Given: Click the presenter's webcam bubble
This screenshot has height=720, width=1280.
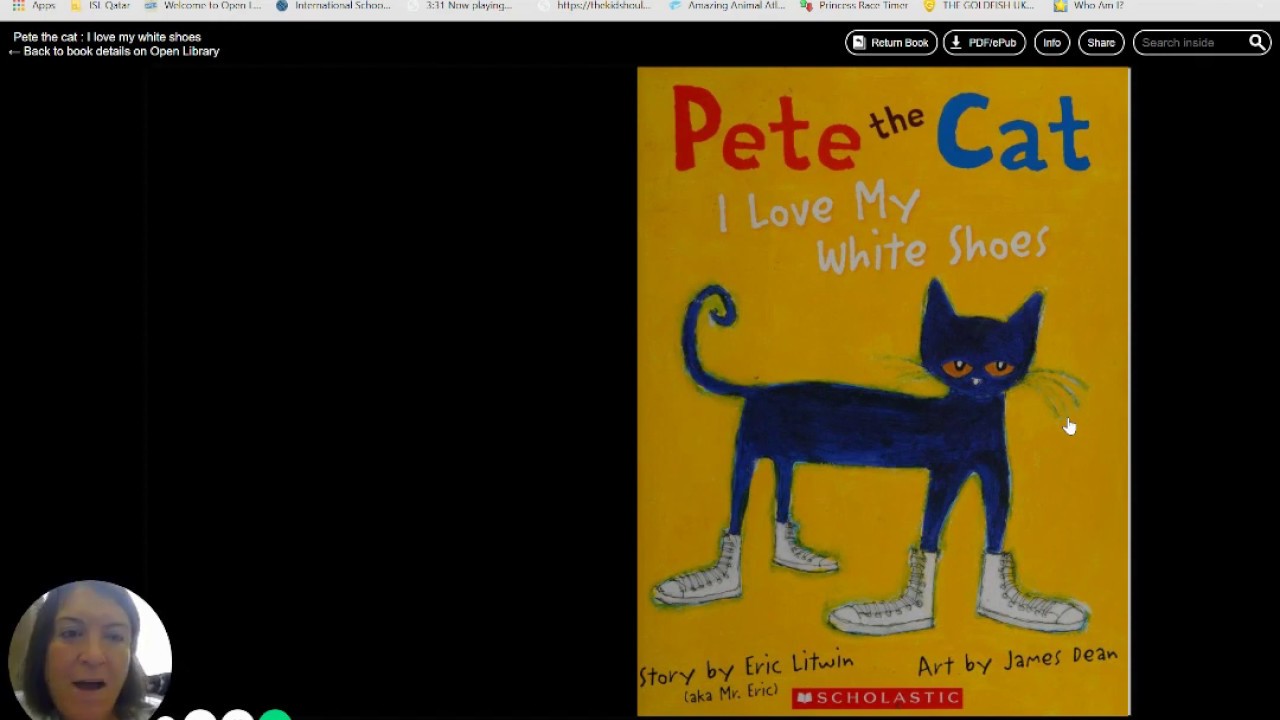Looking at the screenshot, I should (x=90, y=650).
